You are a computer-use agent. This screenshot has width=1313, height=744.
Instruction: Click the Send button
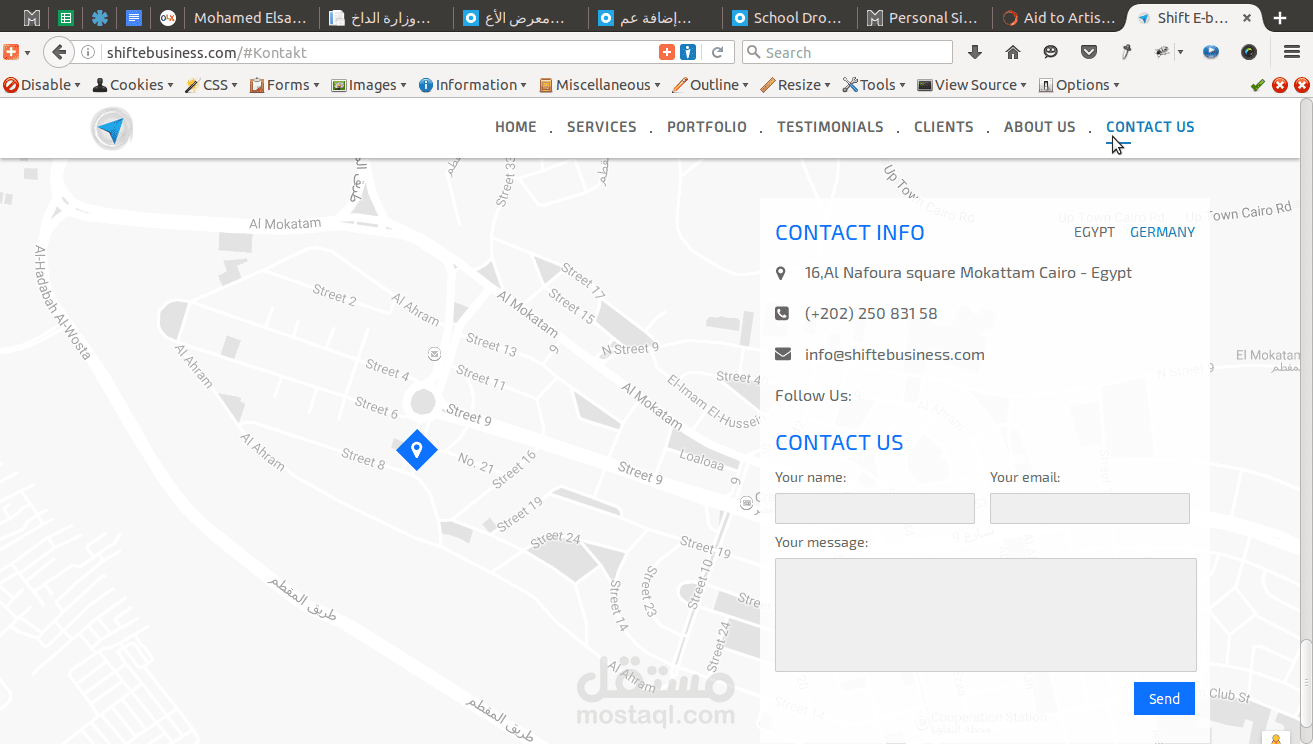1164,699
